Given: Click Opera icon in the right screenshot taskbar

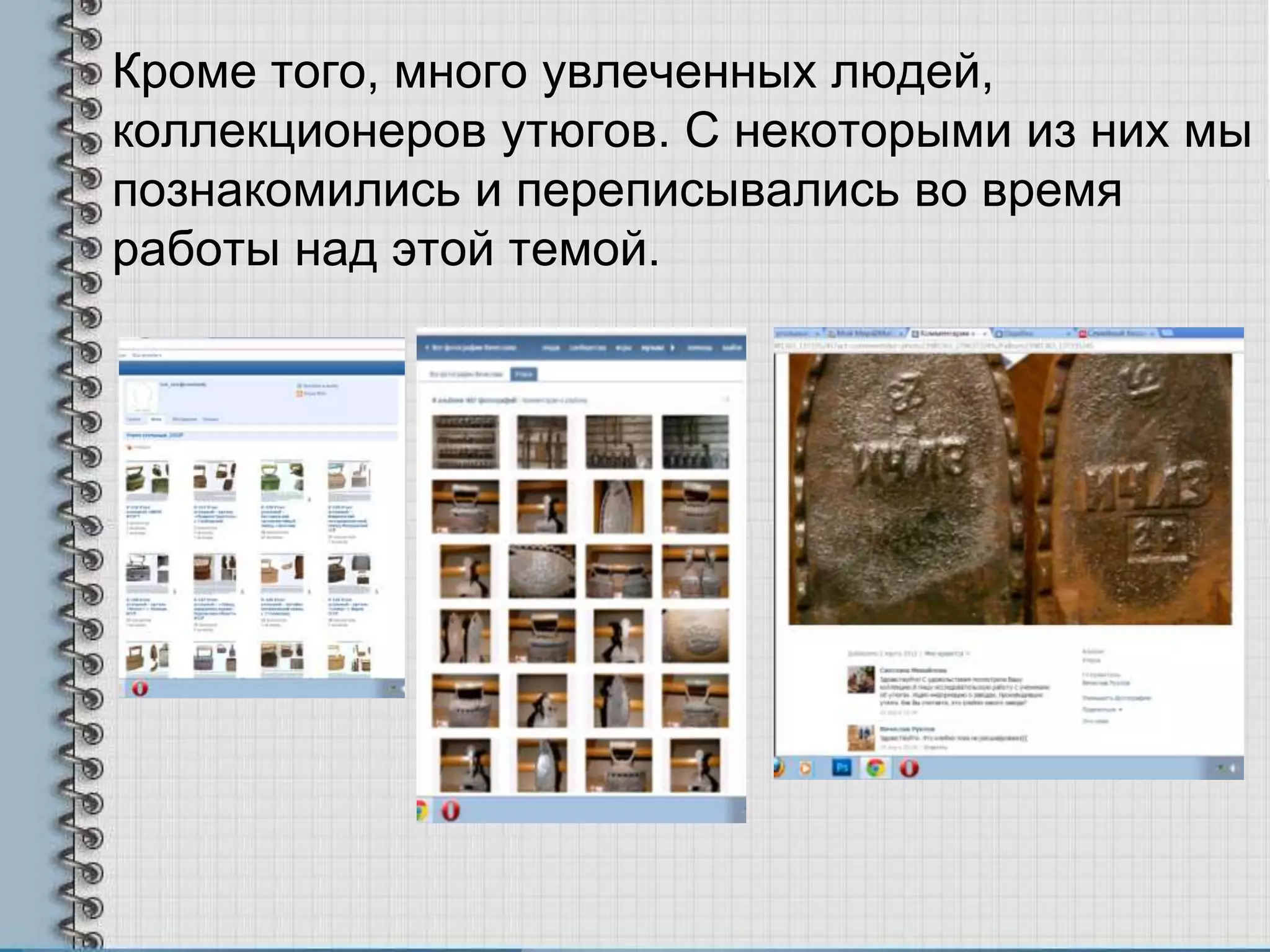Looking at the screenshot, I should [909, 769].
